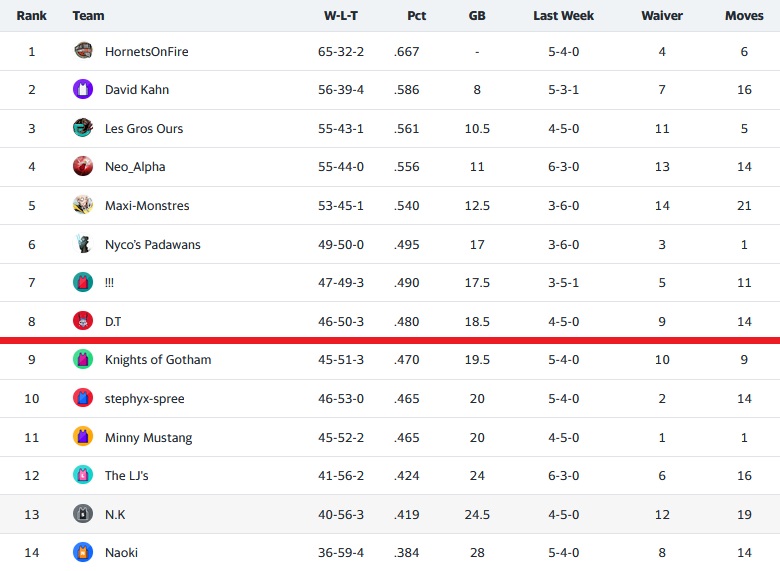
Task: Click the Naoki orange jersey avatar
Action: click(83, 552)
